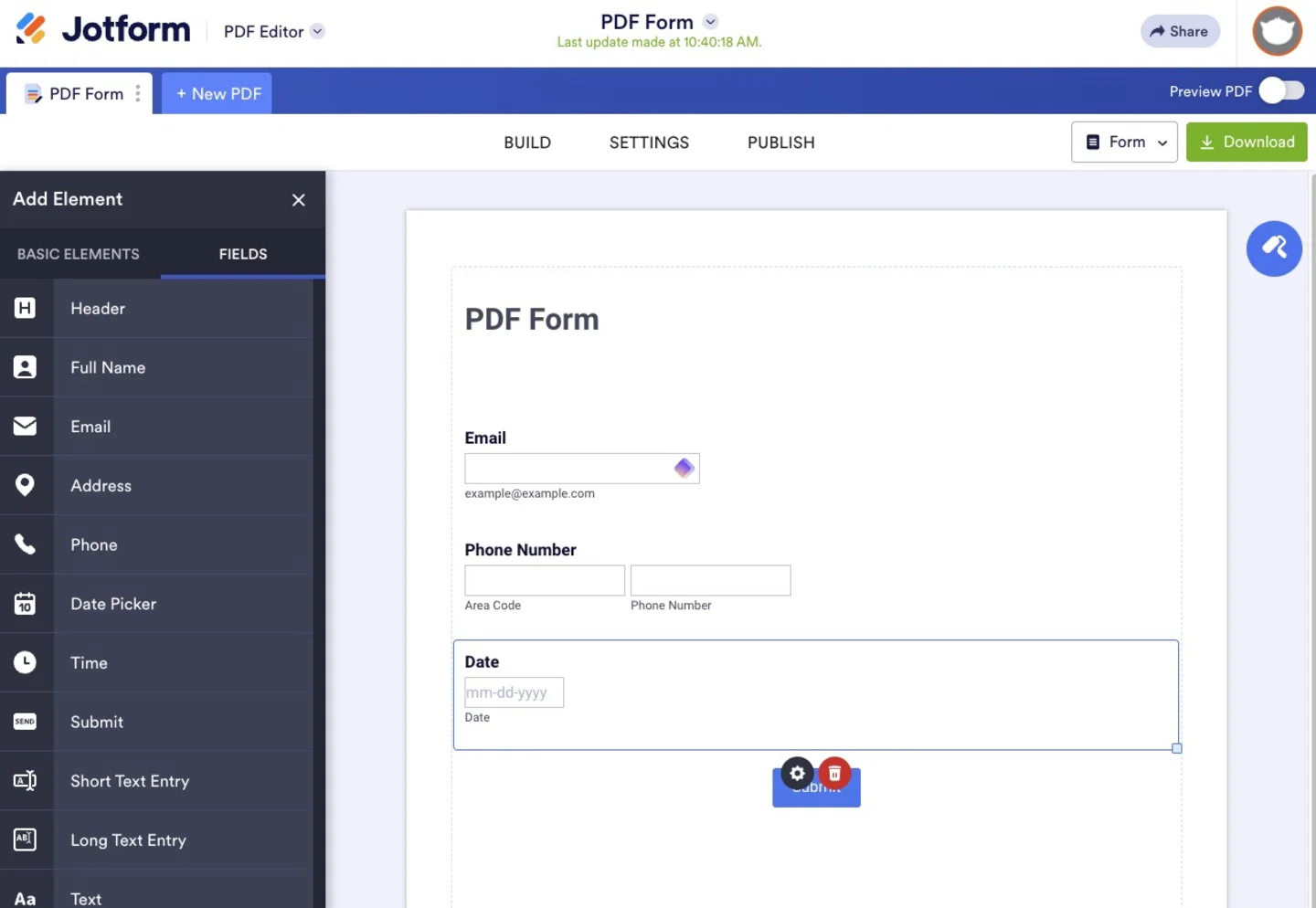
Task: Delete element with red trash icon
Action: (834, 774)
